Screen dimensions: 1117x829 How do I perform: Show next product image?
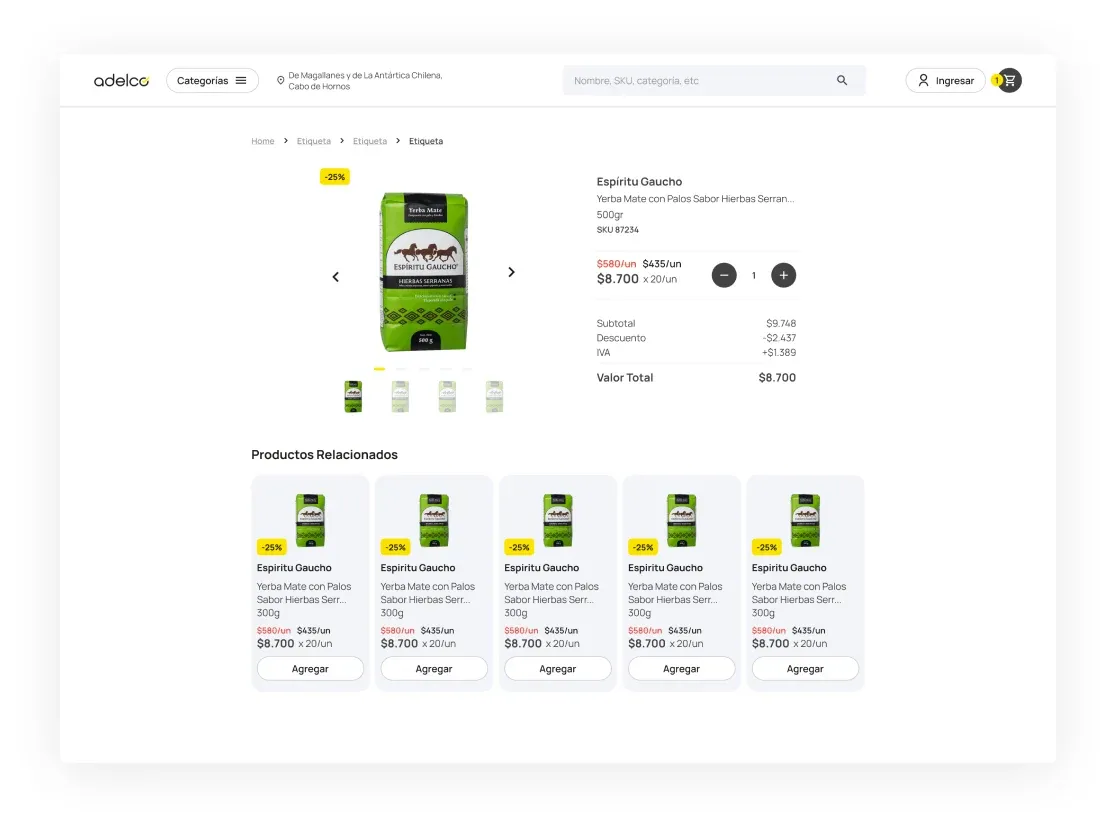coord(511,272)
